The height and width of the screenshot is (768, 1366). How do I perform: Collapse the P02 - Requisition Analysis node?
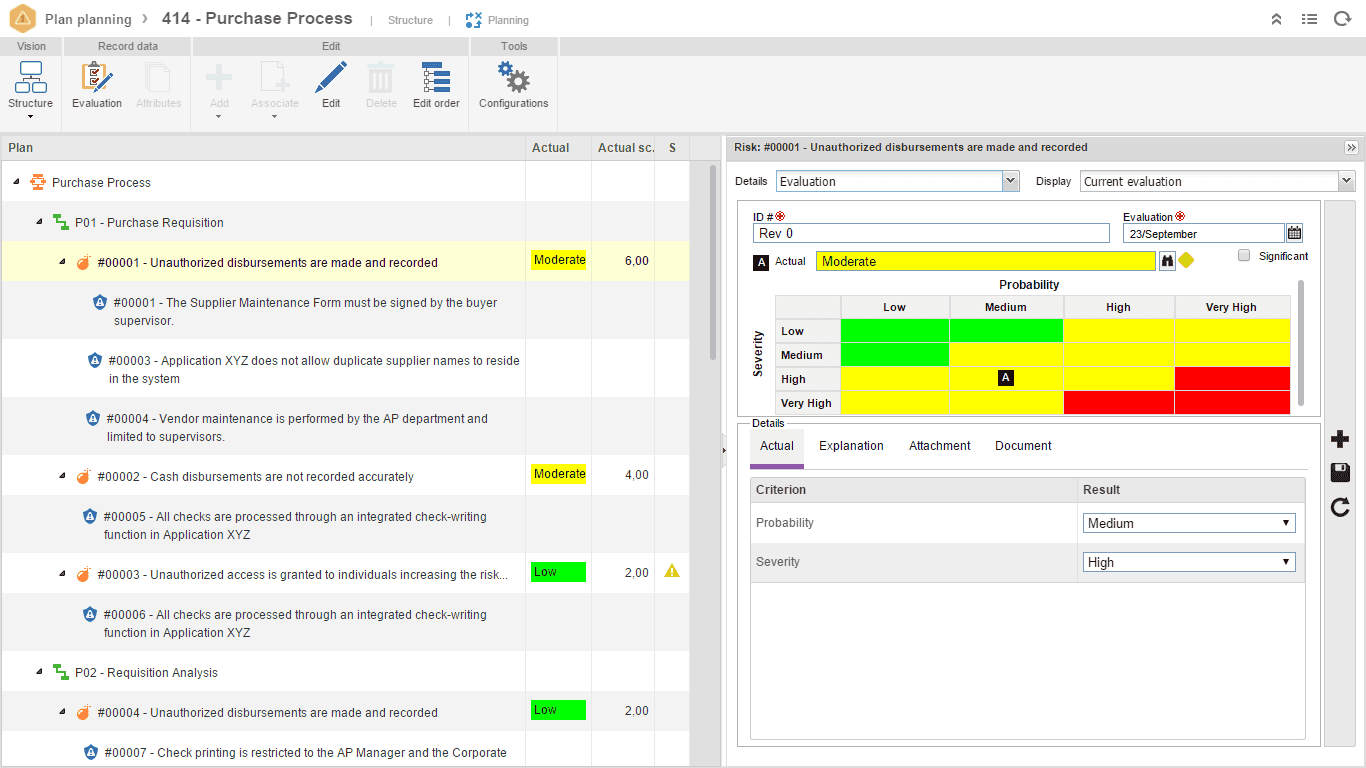tap(40, 672)
